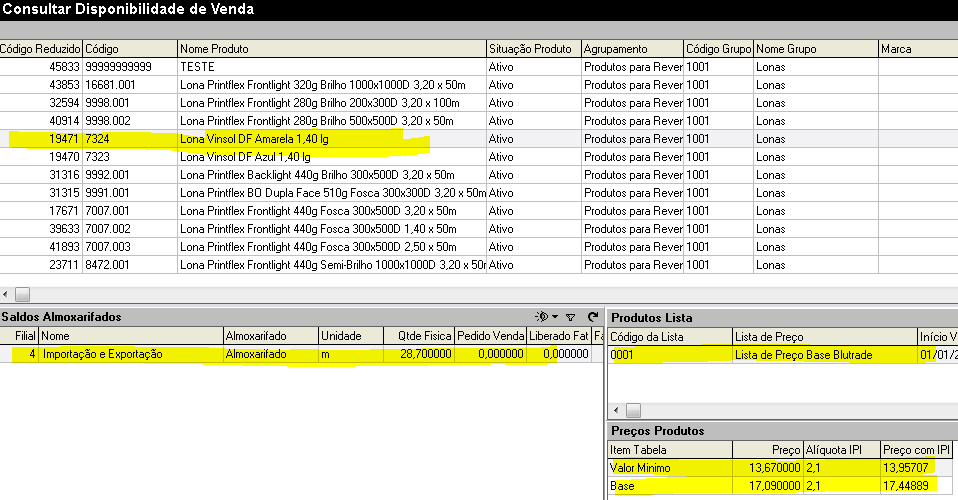Click the Liberado Fat column header

click(559, 336)
